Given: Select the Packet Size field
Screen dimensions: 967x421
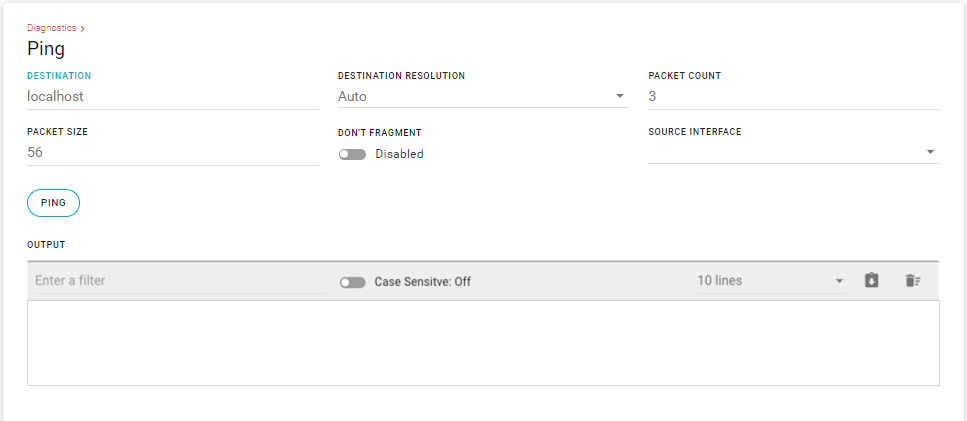Looking at the screenshot, I should coord(173,152).
